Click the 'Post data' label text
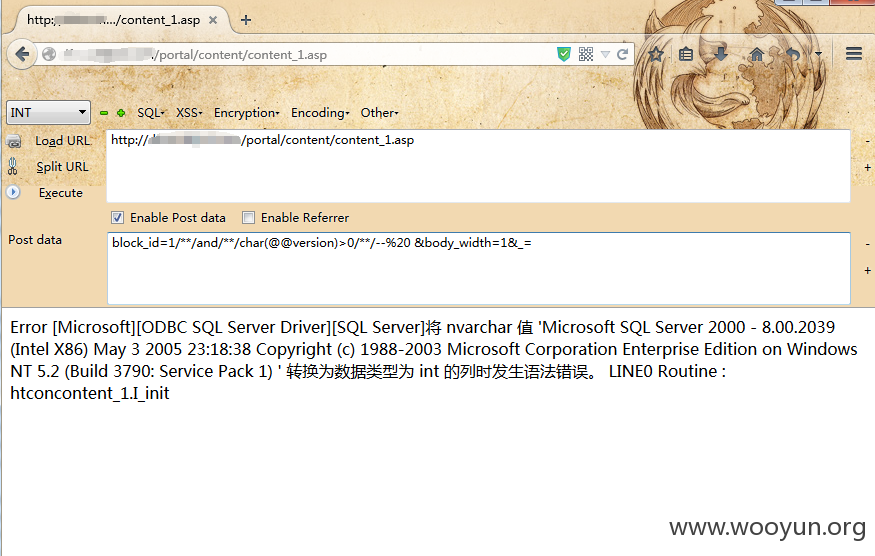 tap(35, 240)
